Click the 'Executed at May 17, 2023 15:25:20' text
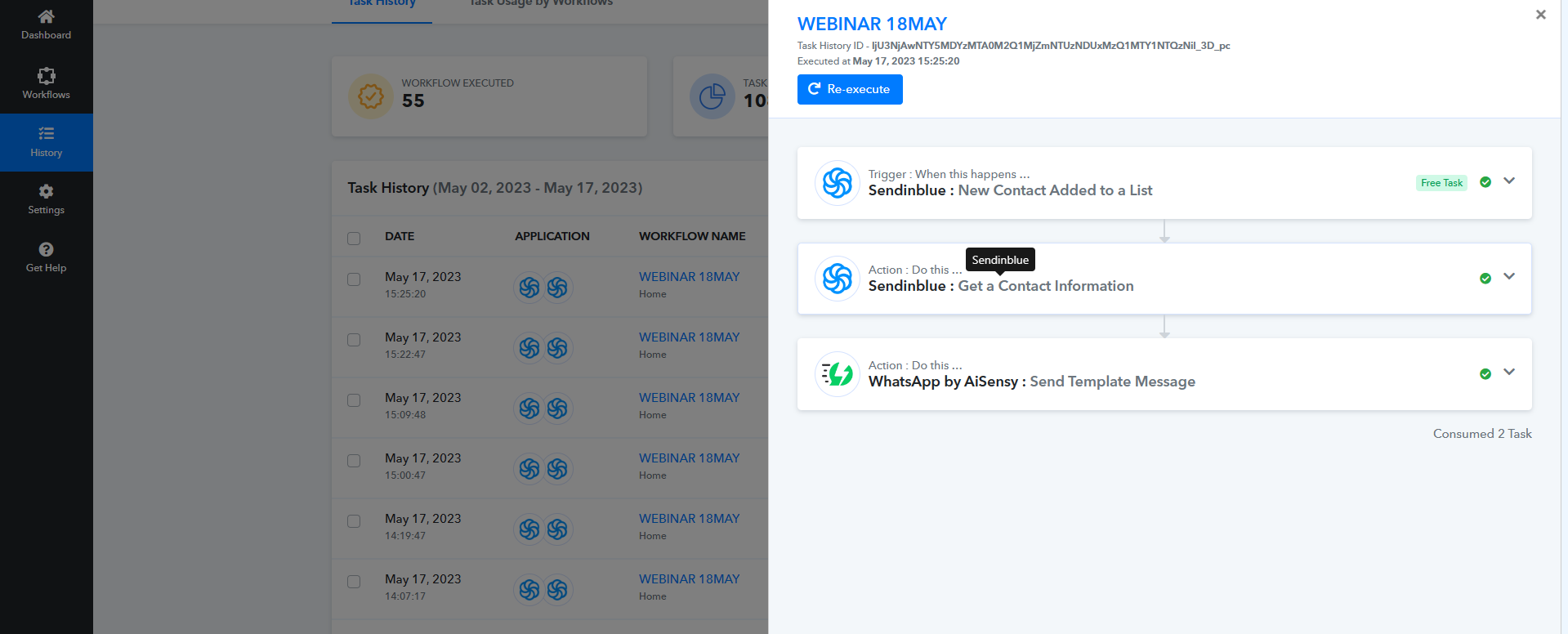Viewport: 1568px width, 634px height. 878,61
